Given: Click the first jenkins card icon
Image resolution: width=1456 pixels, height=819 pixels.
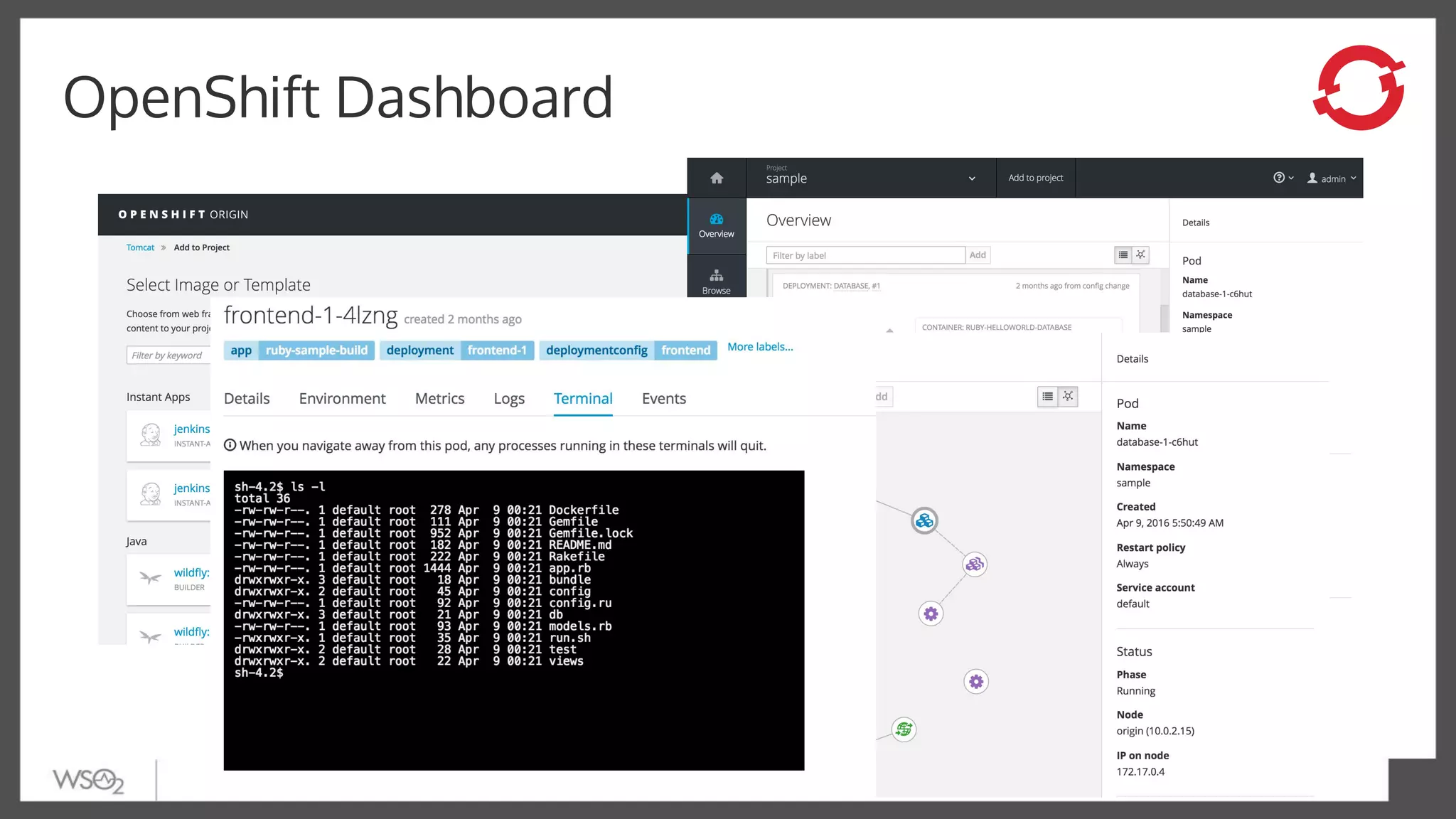Looking at the screenshot, I should coord(151,434).
